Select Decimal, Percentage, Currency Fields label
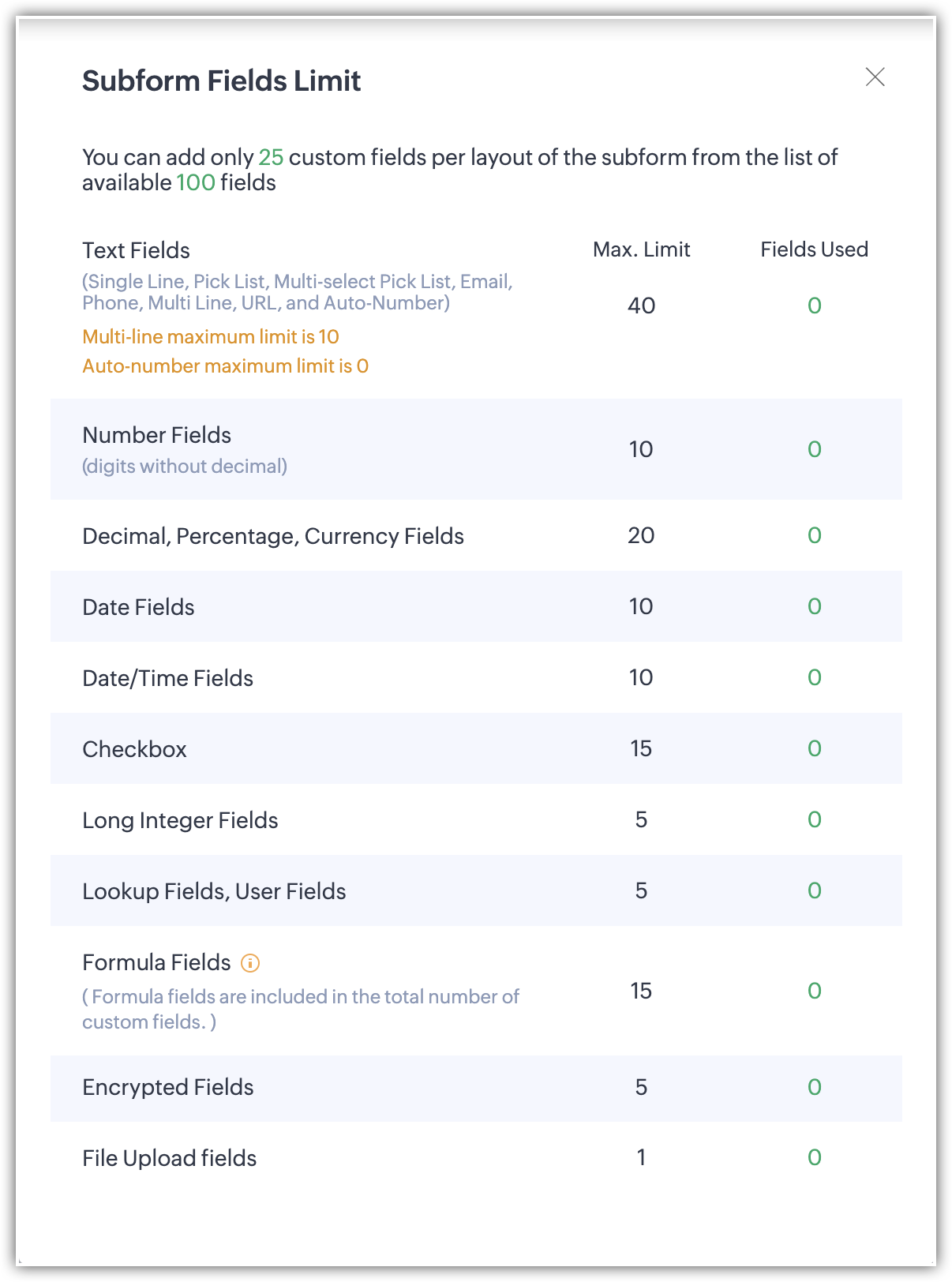Image resolution: width=952 pixels, height=1282 pixels. tap(272, 536)
